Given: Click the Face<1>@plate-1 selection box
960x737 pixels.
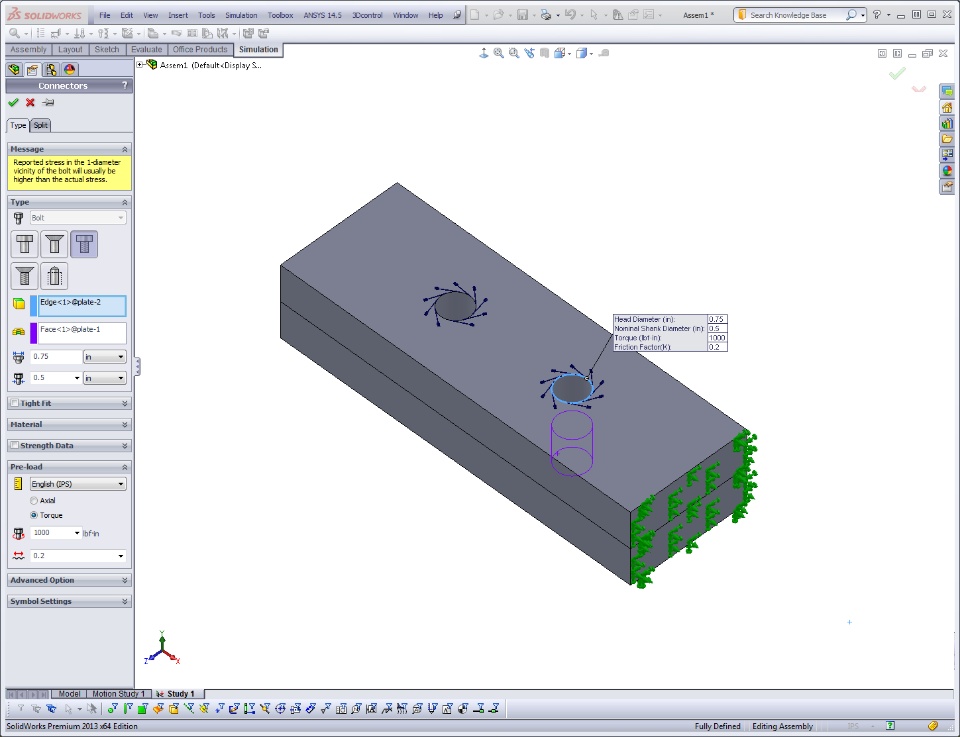Looking at the screenshot, I should [x=82, y=333].
